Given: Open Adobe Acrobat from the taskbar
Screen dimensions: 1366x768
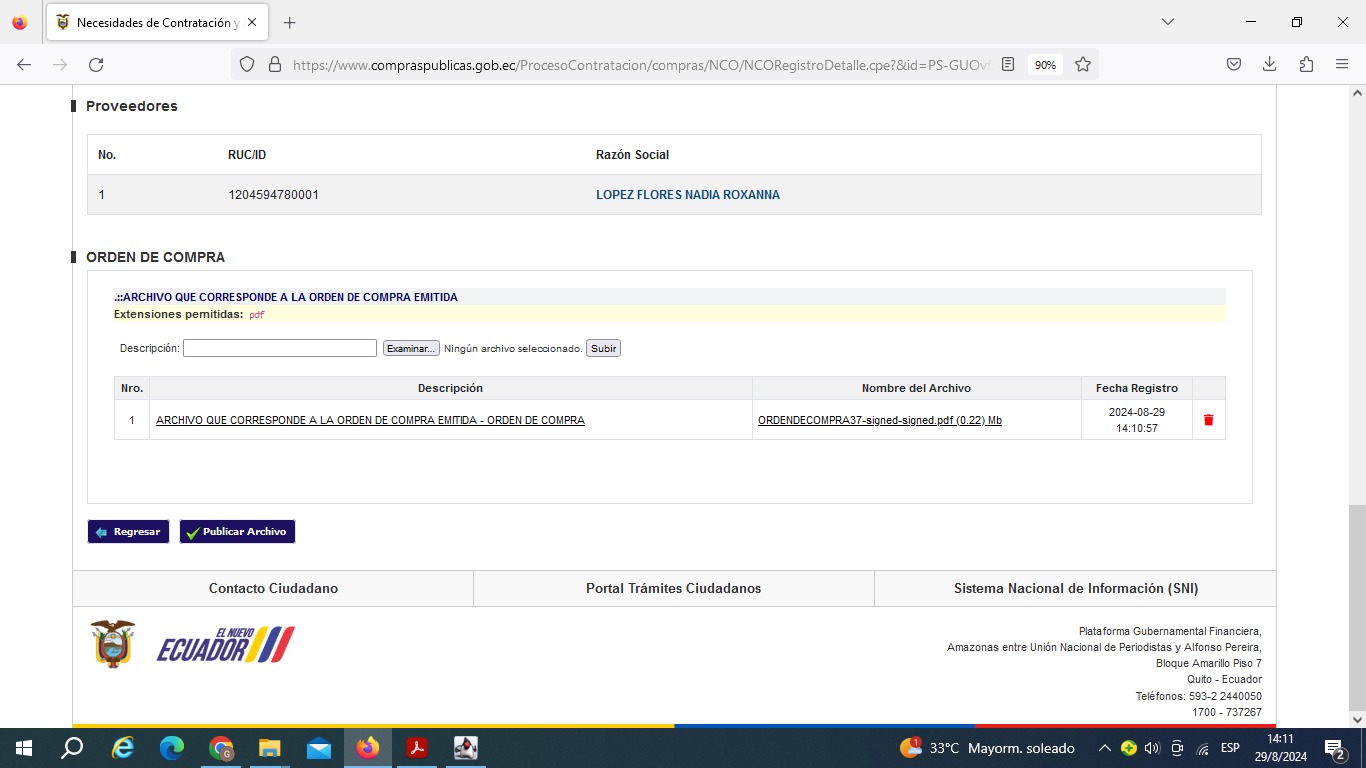Looking at the screenshot, I should pos(416,748).
